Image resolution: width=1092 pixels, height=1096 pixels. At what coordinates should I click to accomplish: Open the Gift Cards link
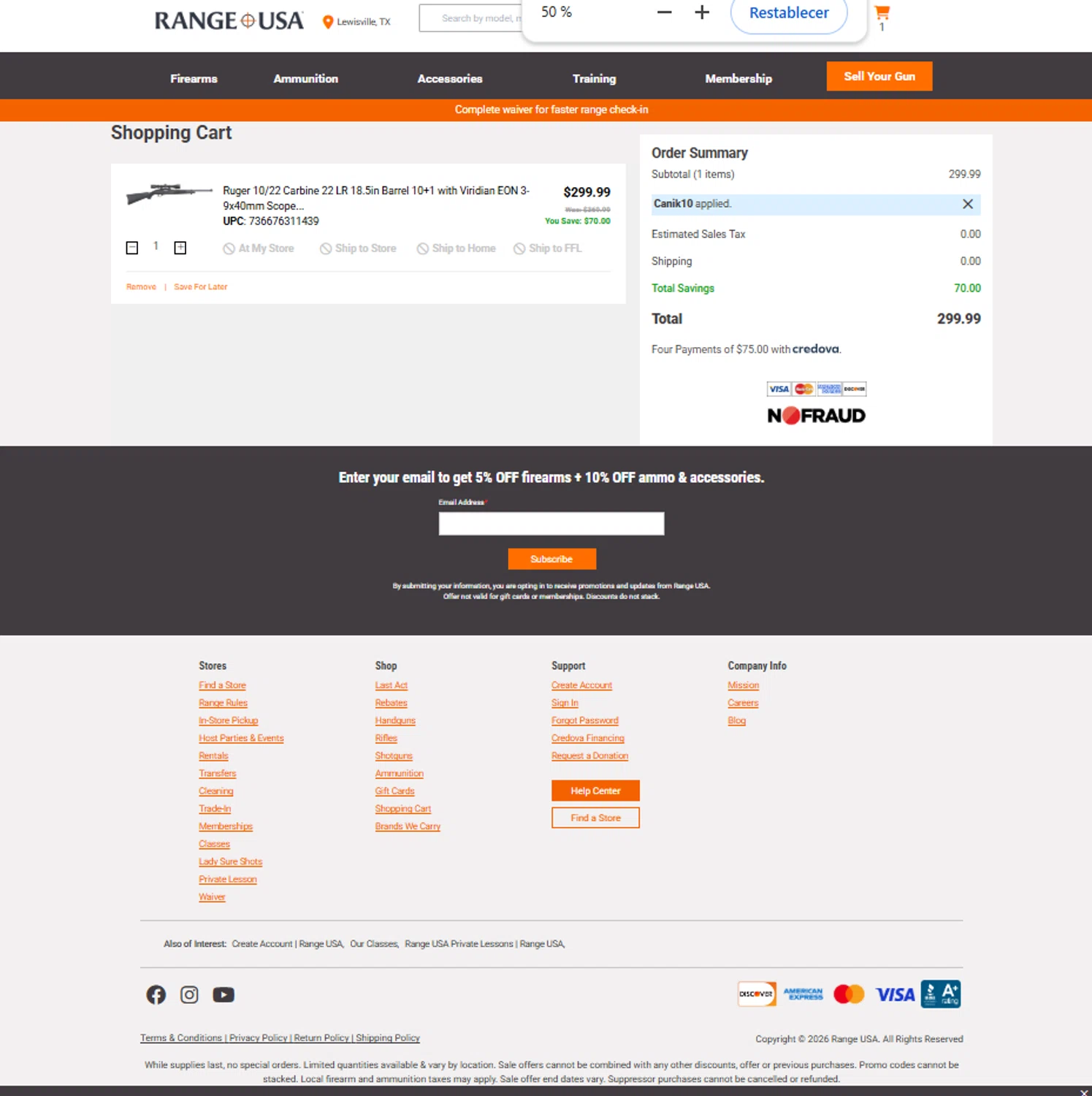394,791
